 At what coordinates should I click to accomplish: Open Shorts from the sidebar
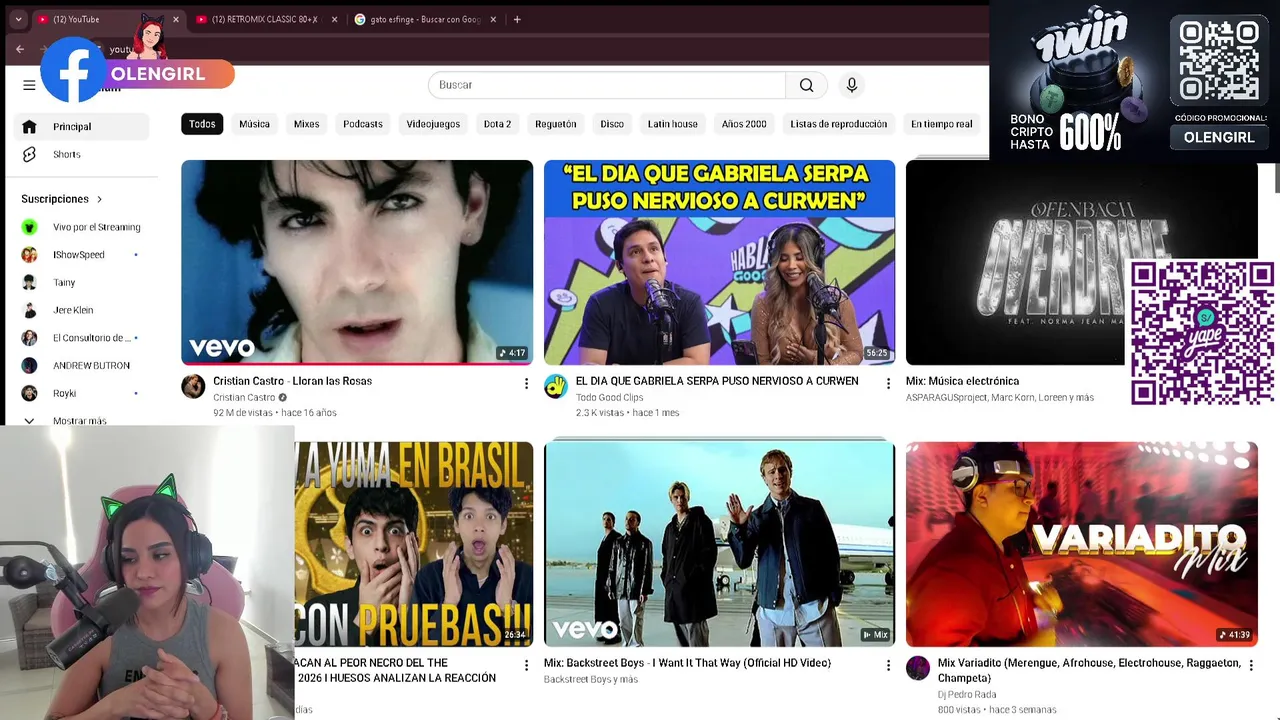(82, 154)
